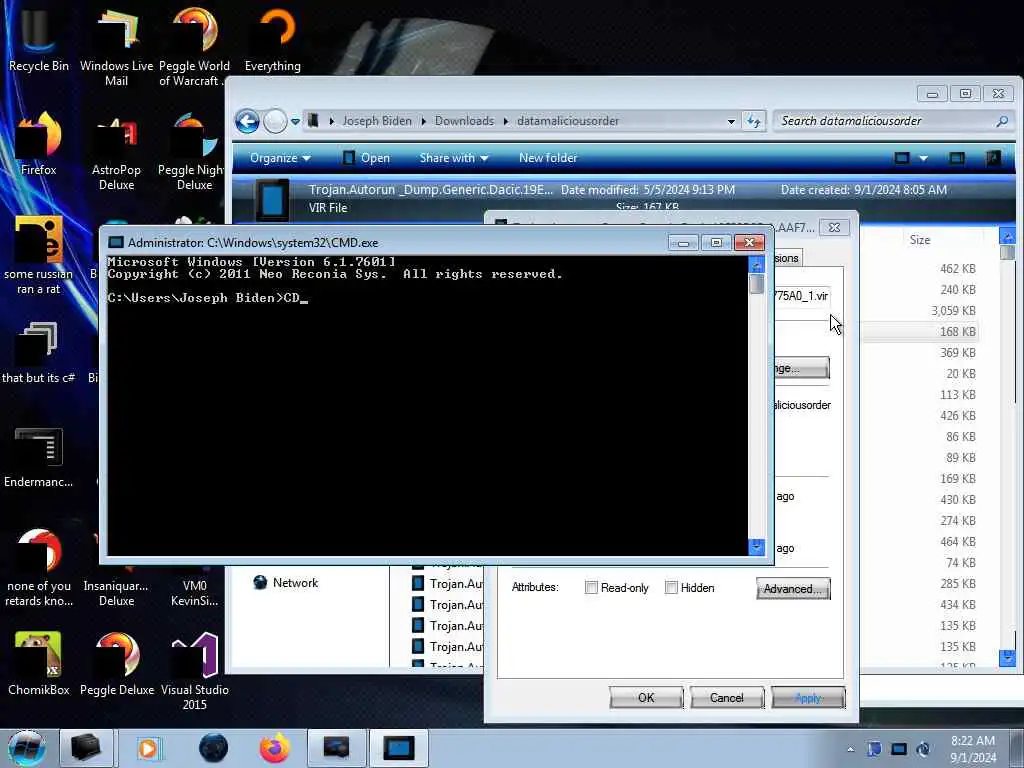Click the CMD command prompt area
The width and height of the screenshot is (1024, 768).
[427, 406]
